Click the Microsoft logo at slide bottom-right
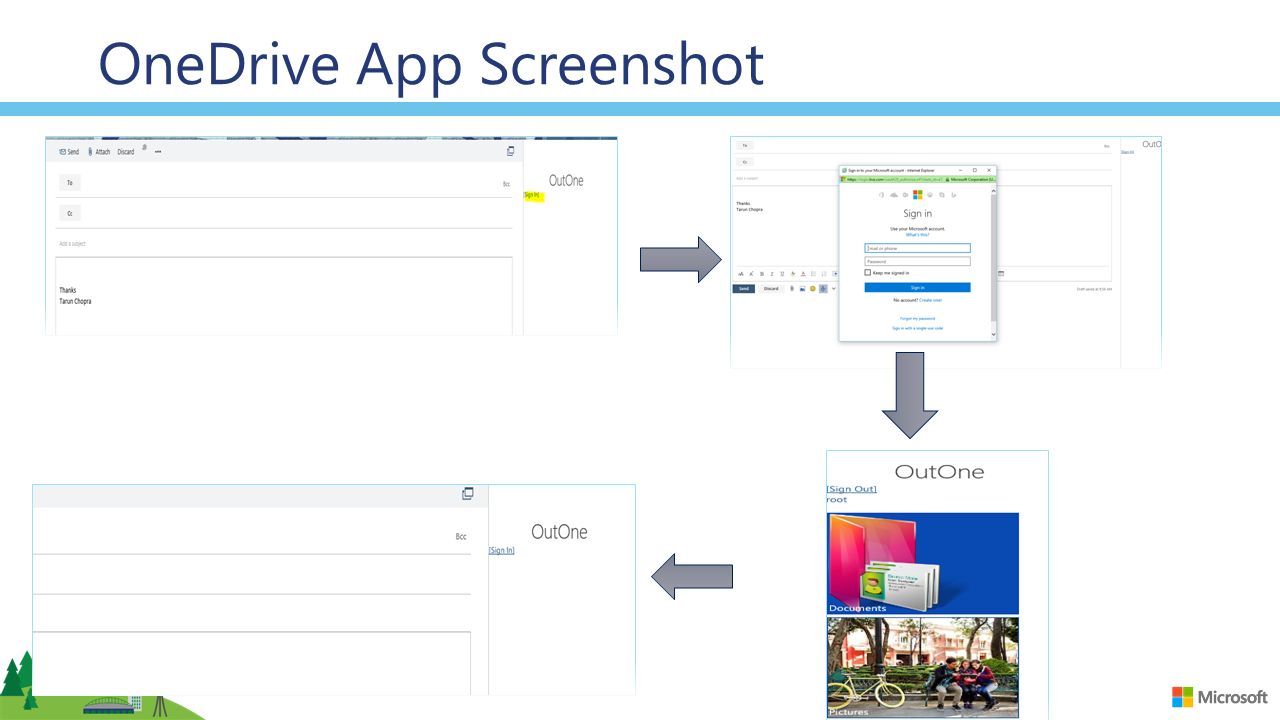The height and width of the screenshot is (720, 1280). point(1220,697)
